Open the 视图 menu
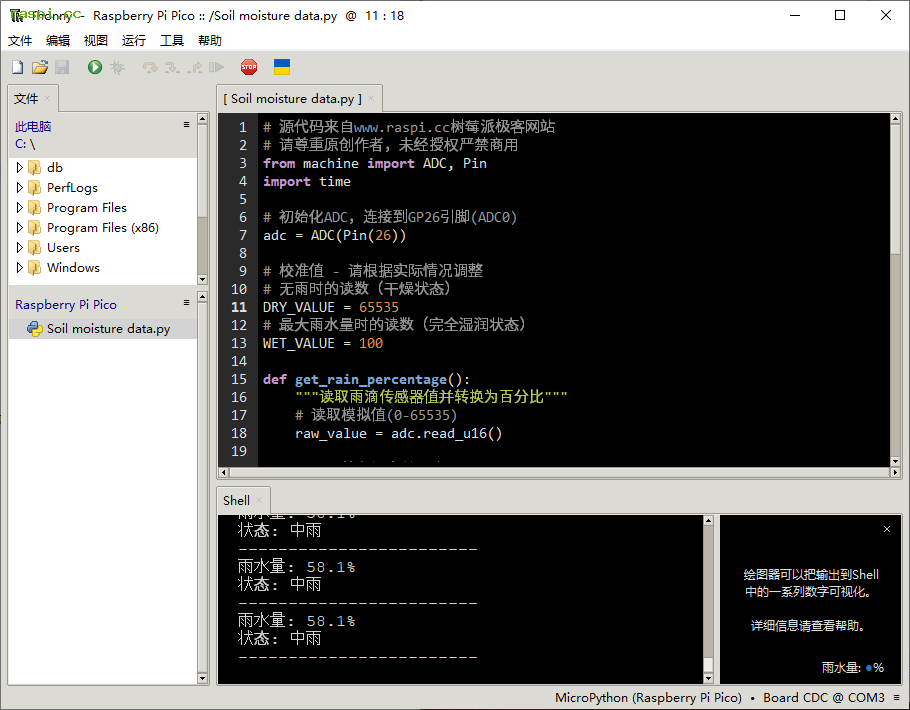The width and height of the screenshot is (910, 710). click(96, 41)
